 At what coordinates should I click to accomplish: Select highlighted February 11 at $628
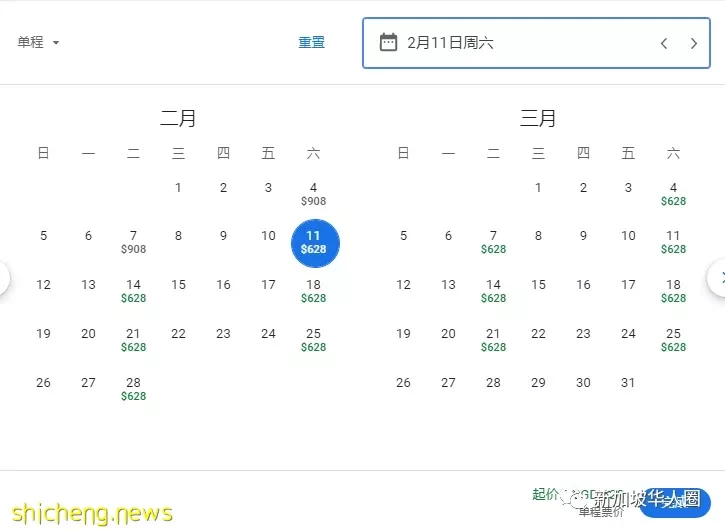[315, 243]
